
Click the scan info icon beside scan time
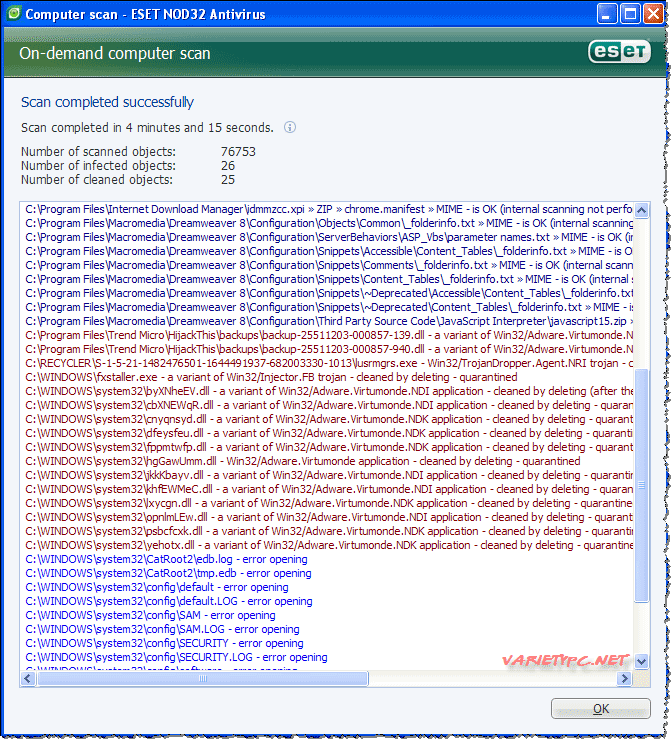pos(290,127)
